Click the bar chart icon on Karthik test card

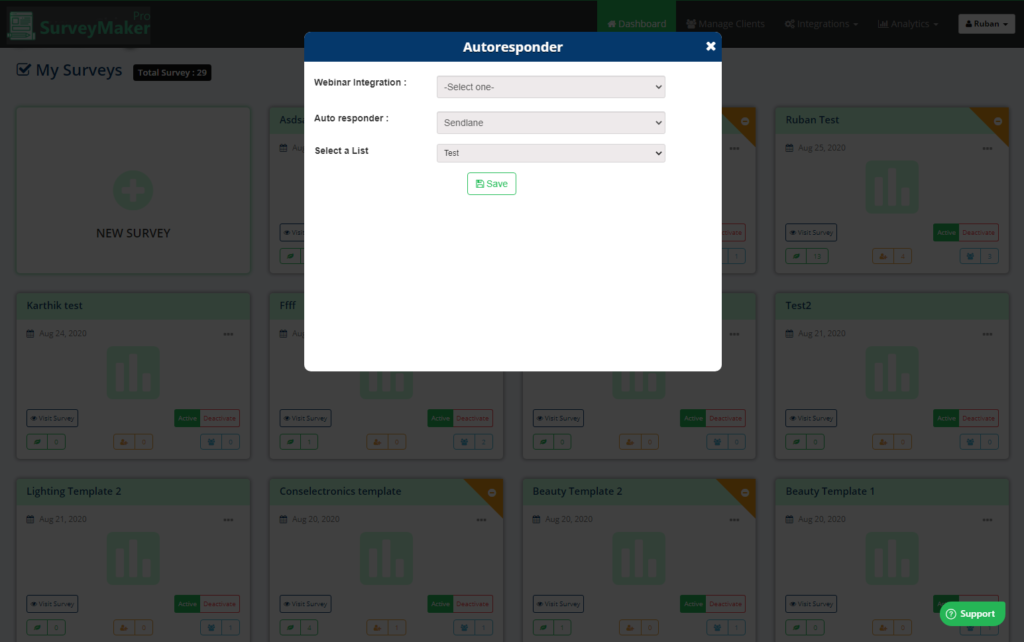point(133,372)
